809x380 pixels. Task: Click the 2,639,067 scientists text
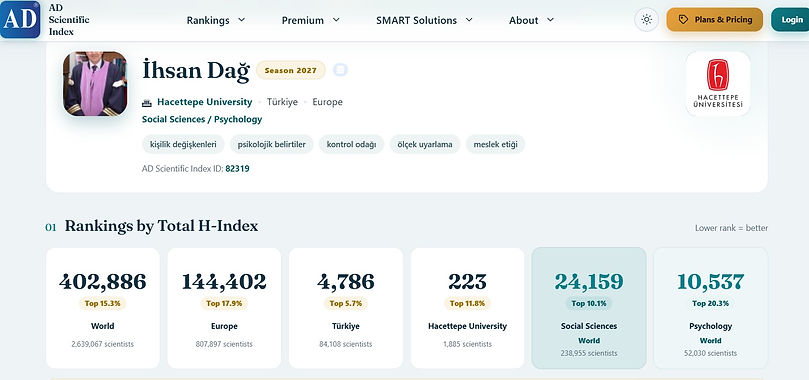click(103, 344)
